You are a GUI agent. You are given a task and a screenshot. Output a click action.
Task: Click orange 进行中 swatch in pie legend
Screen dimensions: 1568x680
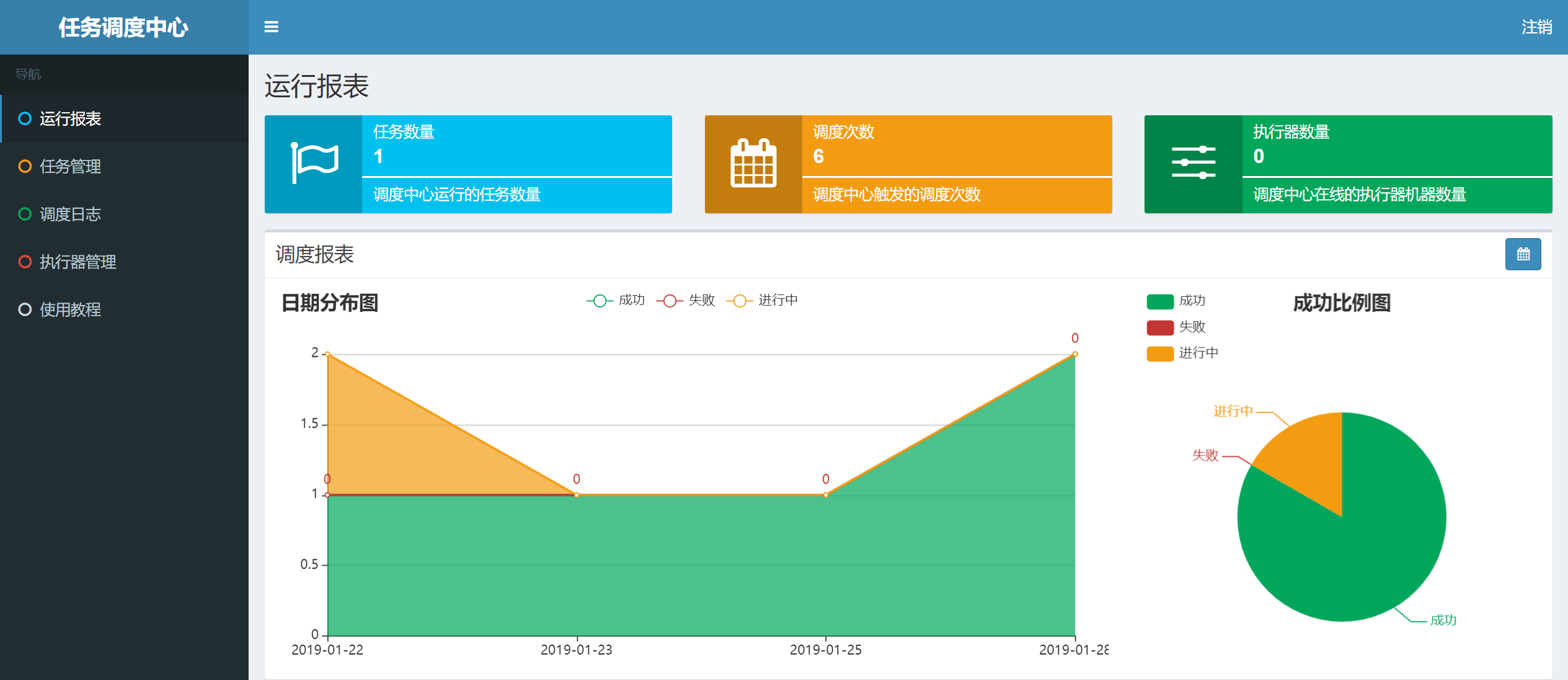[x=1160, y=353]
